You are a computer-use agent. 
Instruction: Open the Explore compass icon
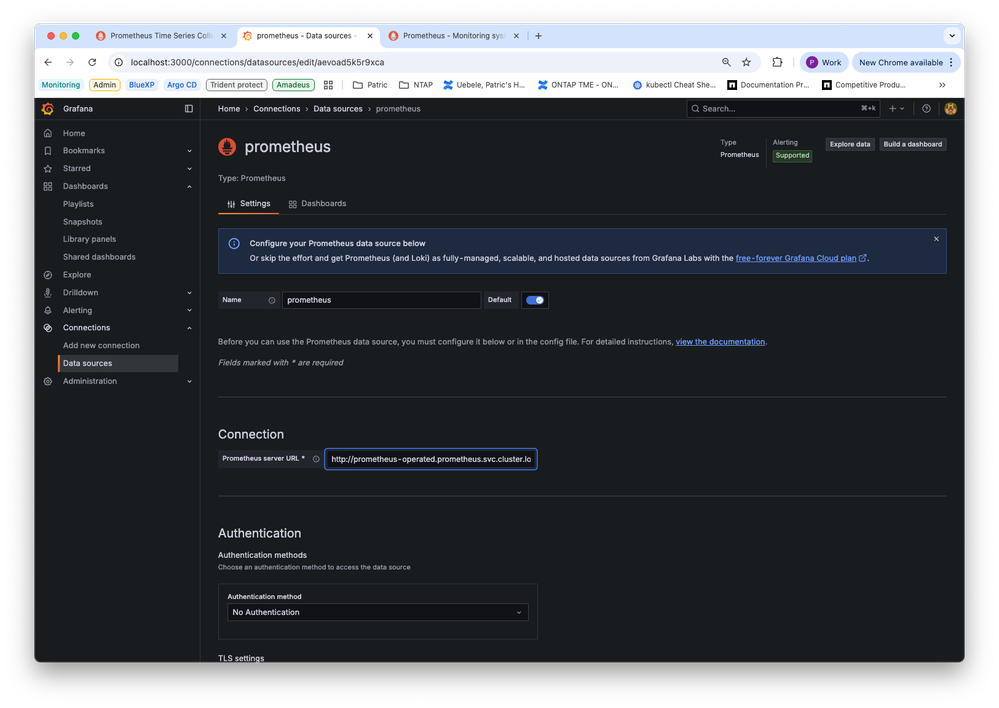coord(48,275)
